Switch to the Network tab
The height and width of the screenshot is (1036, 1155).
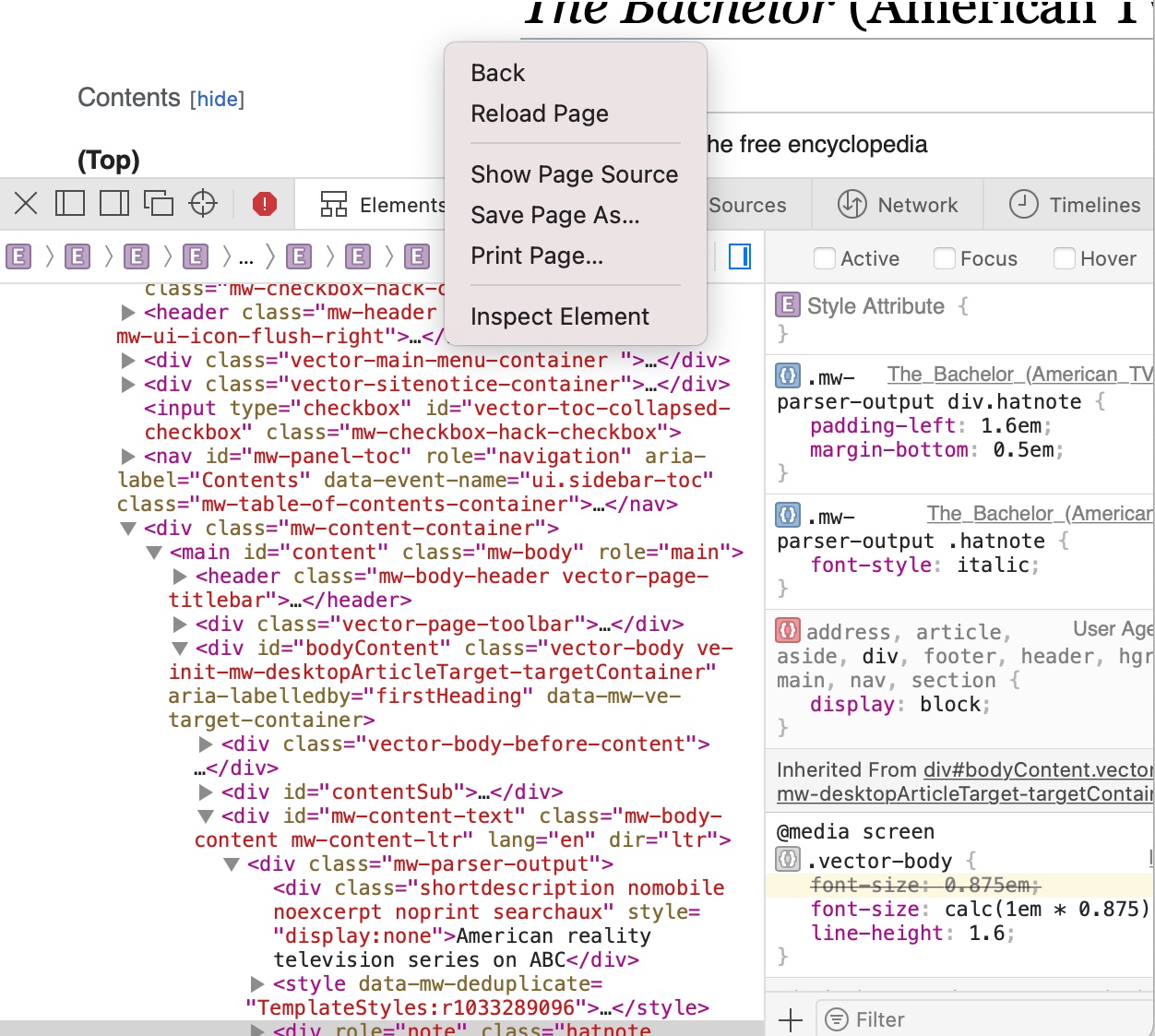898,205
